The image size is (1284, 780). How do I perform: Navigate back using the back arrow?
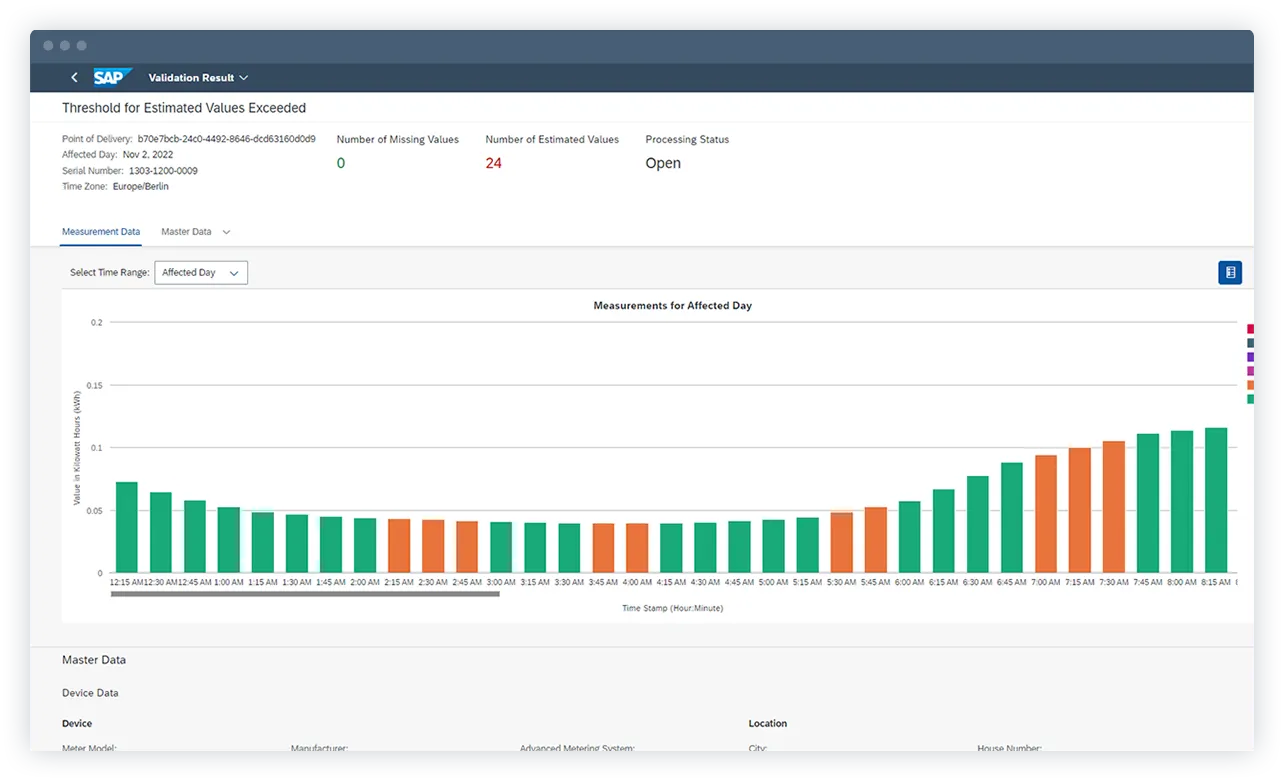pyautogui.click(x=74, y=77)
